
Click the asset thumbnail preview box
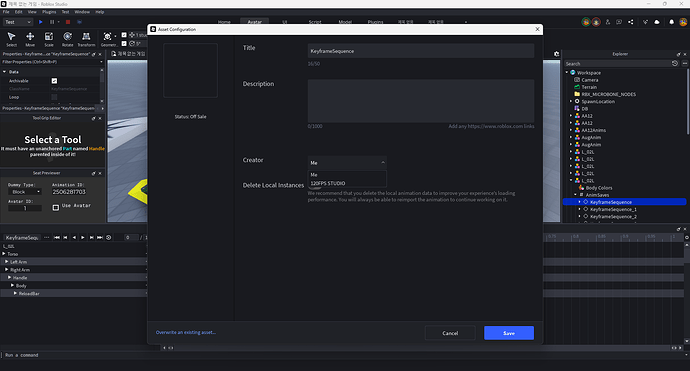pyautogui.click(x=190, y=70)
